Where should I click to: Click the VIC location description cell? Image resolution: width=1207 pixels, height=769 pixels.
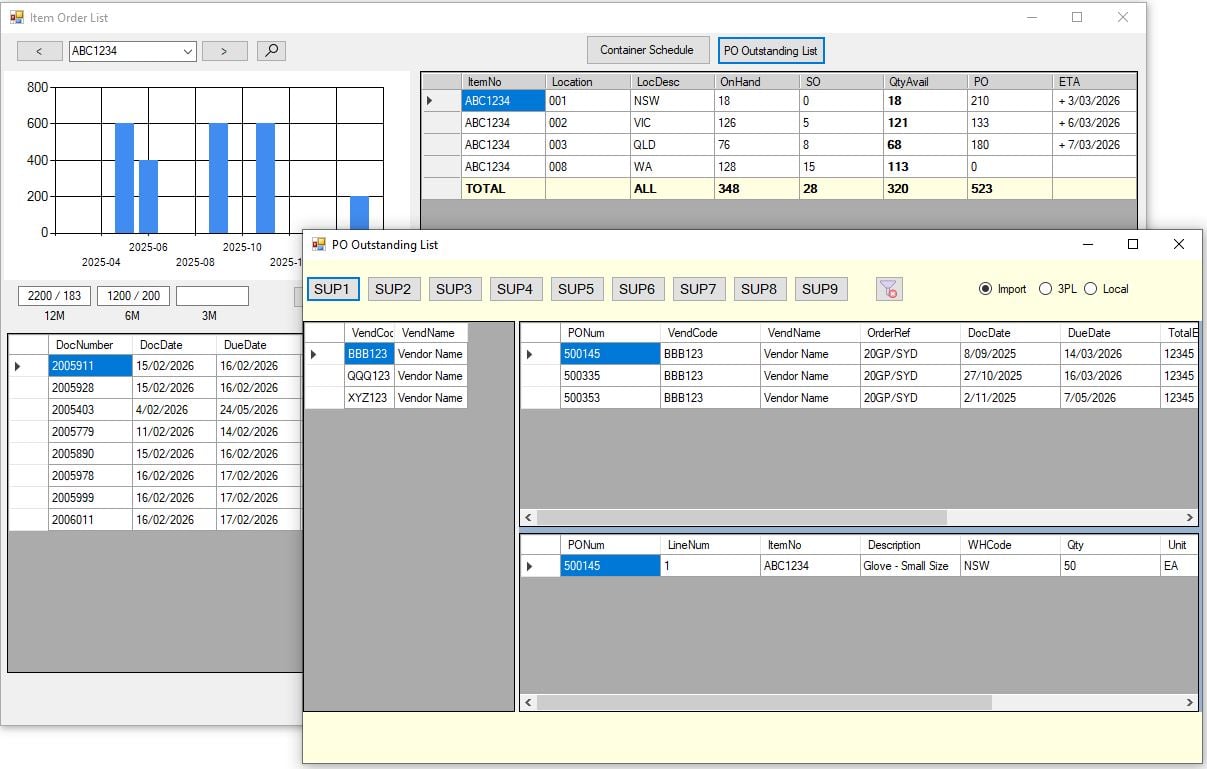672,123
